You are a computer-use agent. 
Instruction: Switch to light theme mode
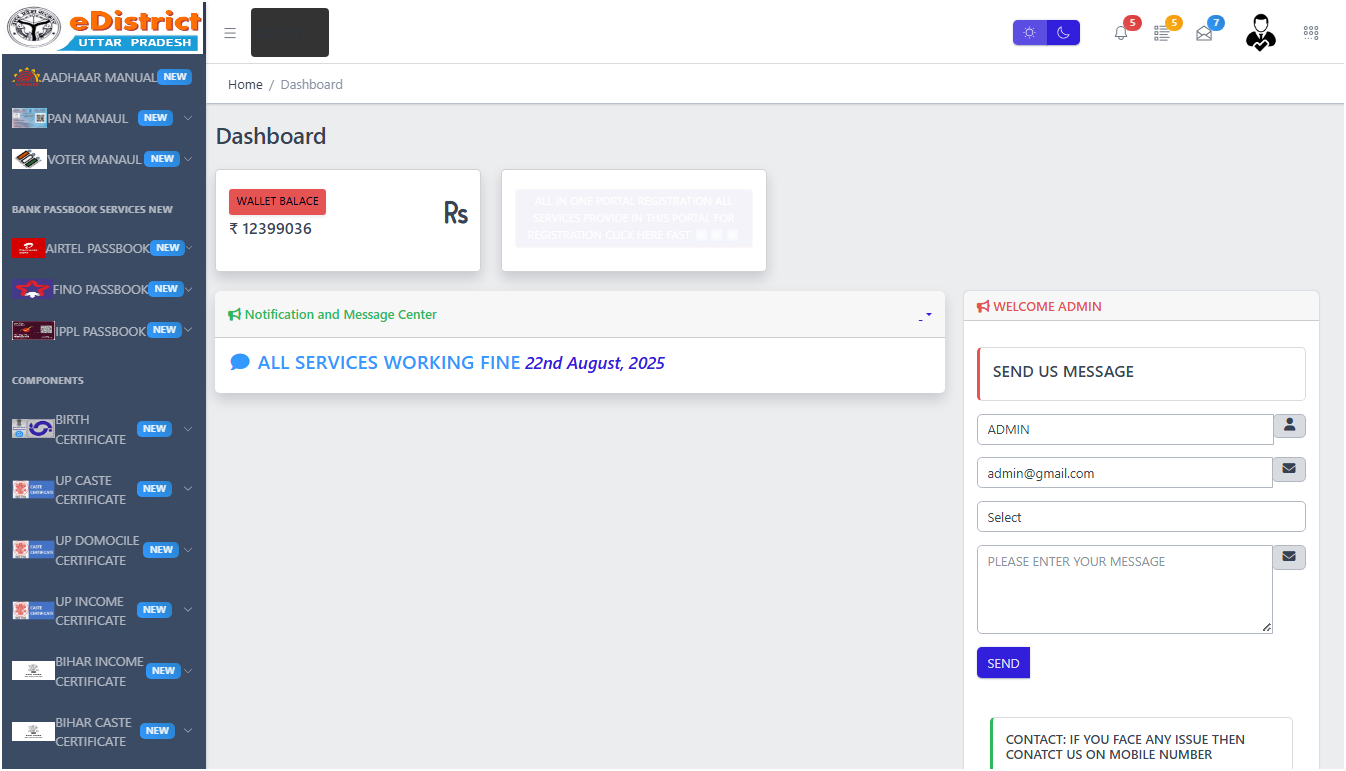(1029, 33)
